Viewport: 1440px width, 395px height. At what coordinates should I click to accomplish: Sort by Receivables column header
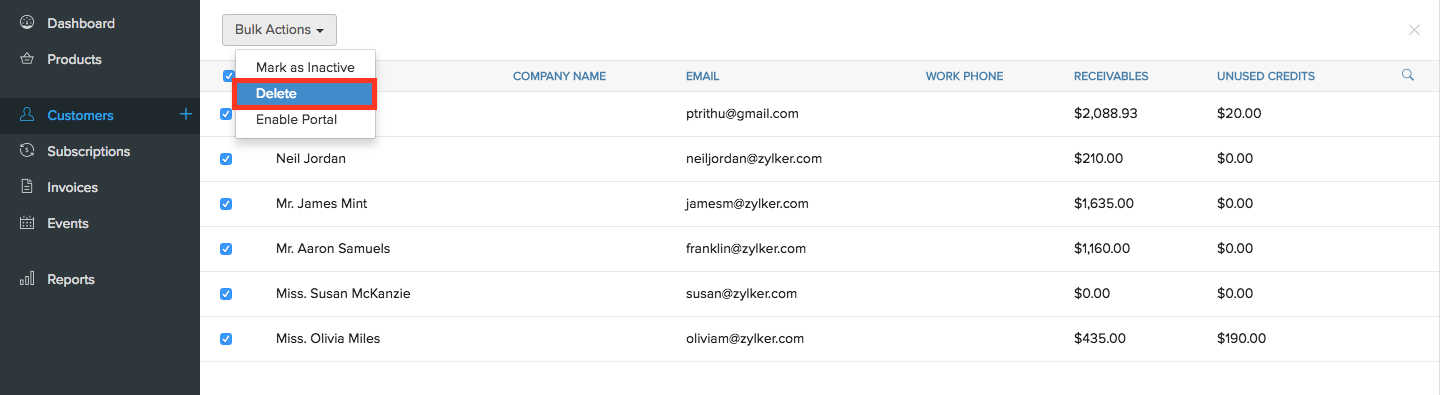click(1111, 76)
